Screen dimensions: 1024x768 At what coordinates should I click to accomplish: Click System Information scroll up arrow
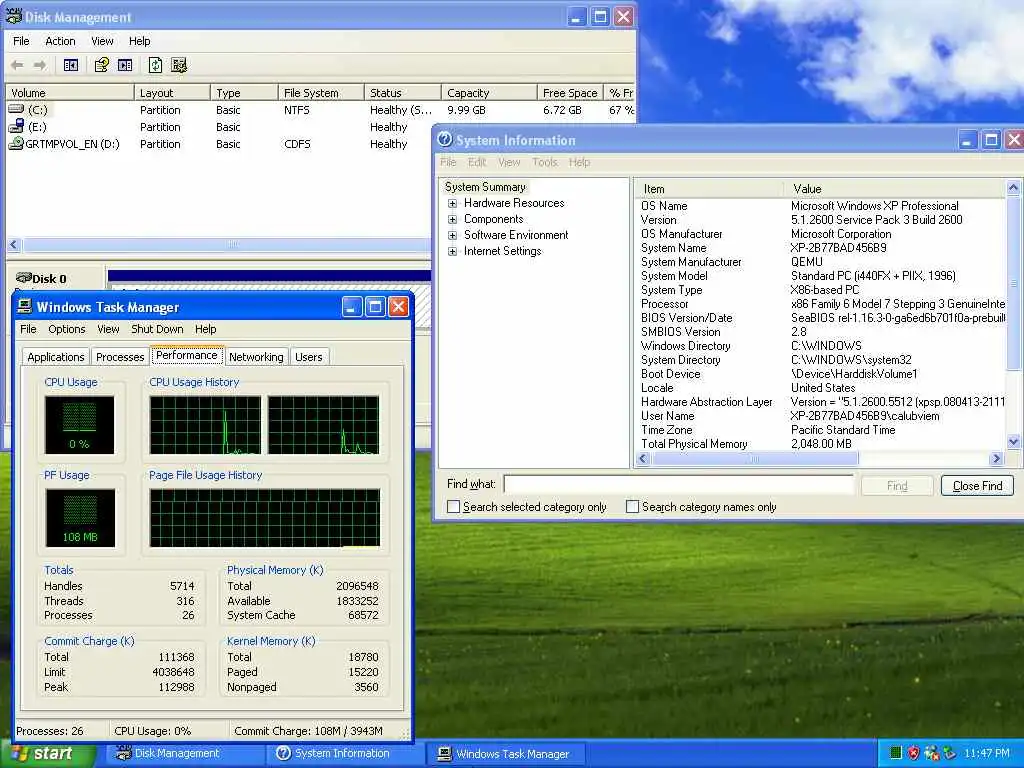coord(1014,187)
